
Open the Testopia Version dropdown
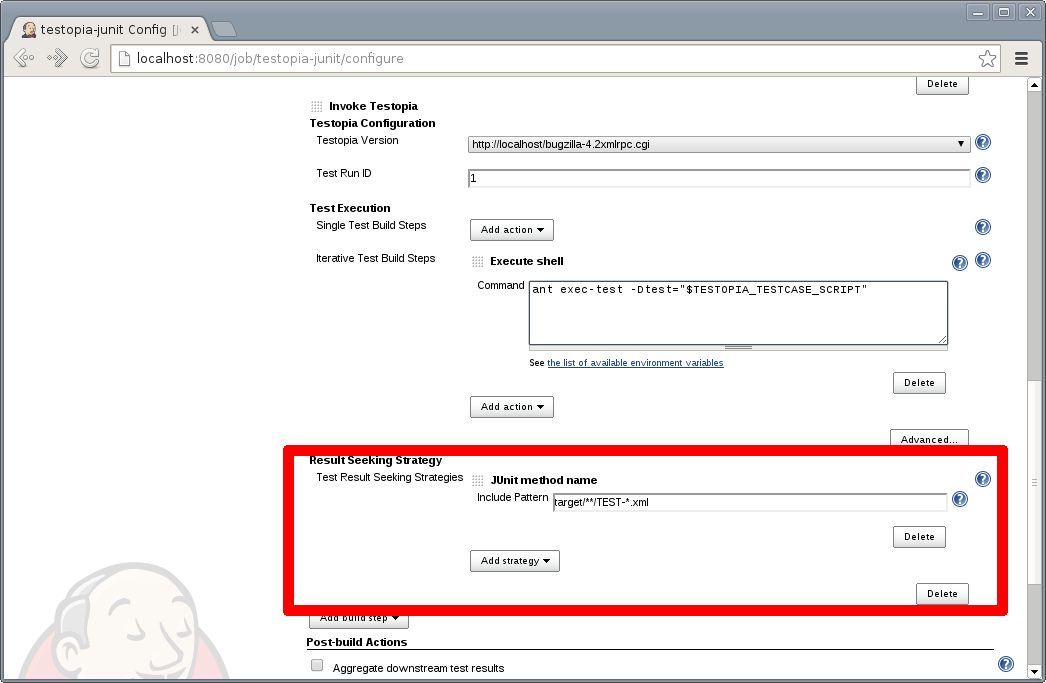[x=719, y=144]
